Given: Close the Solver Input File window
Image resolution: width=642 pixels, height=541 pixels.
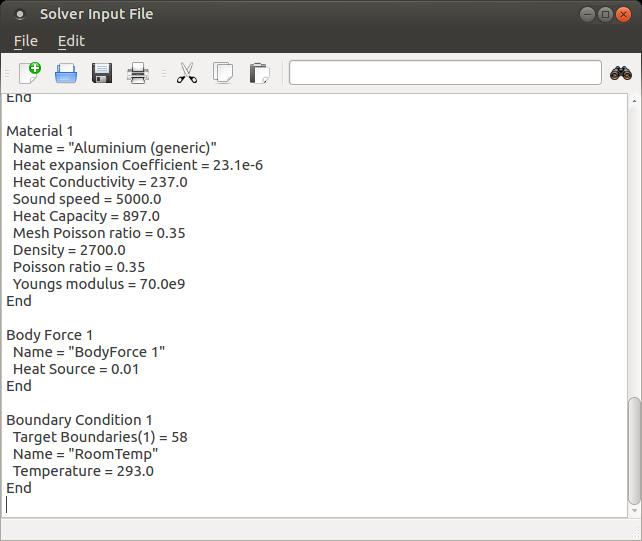Looking at the screenshot, I should pyautogui.click(x=624, y=14).
